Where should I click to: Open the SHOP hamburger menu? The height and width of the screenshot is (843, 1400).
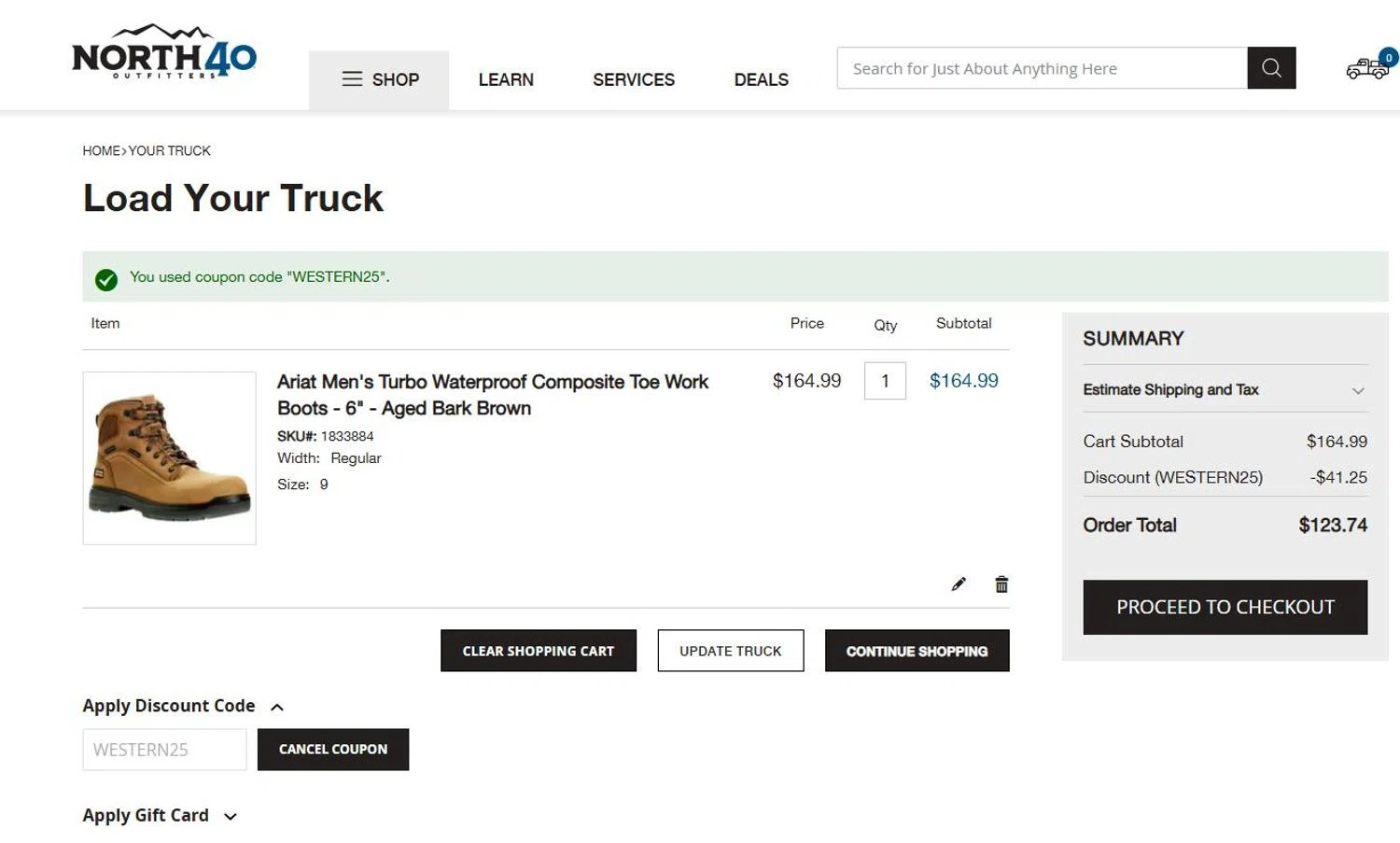click(379, 80)
